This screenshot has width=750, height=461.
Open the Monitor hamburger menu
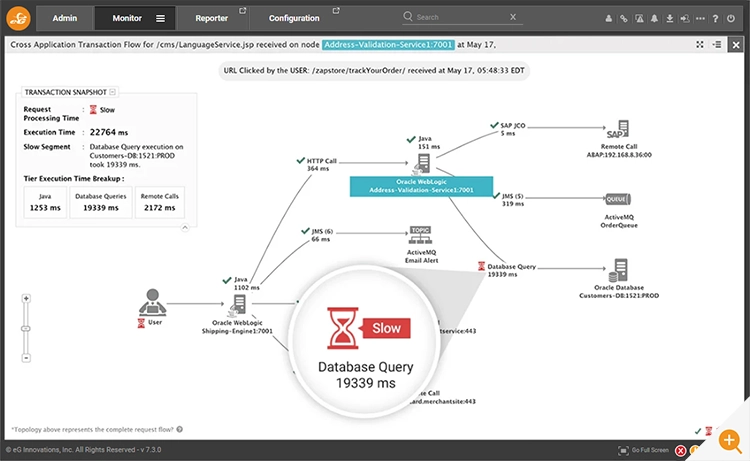click(x=160, y=18)
